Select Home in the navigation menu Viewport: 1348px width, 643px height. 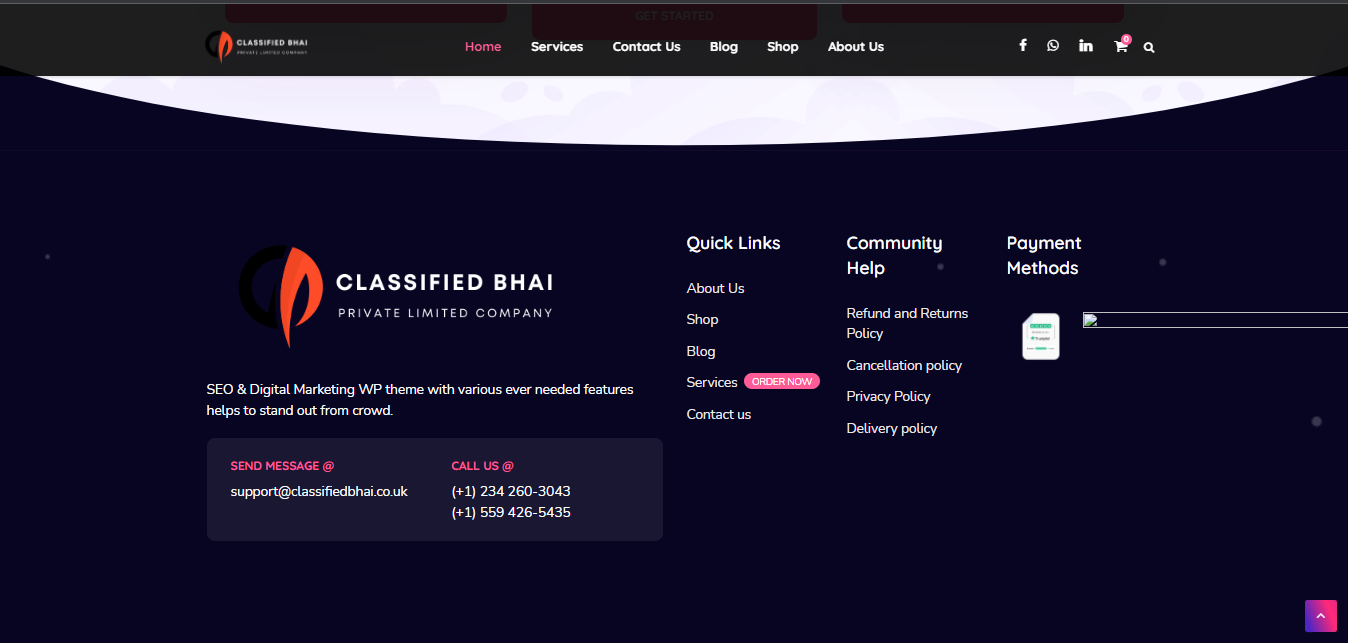coord(483,46)
